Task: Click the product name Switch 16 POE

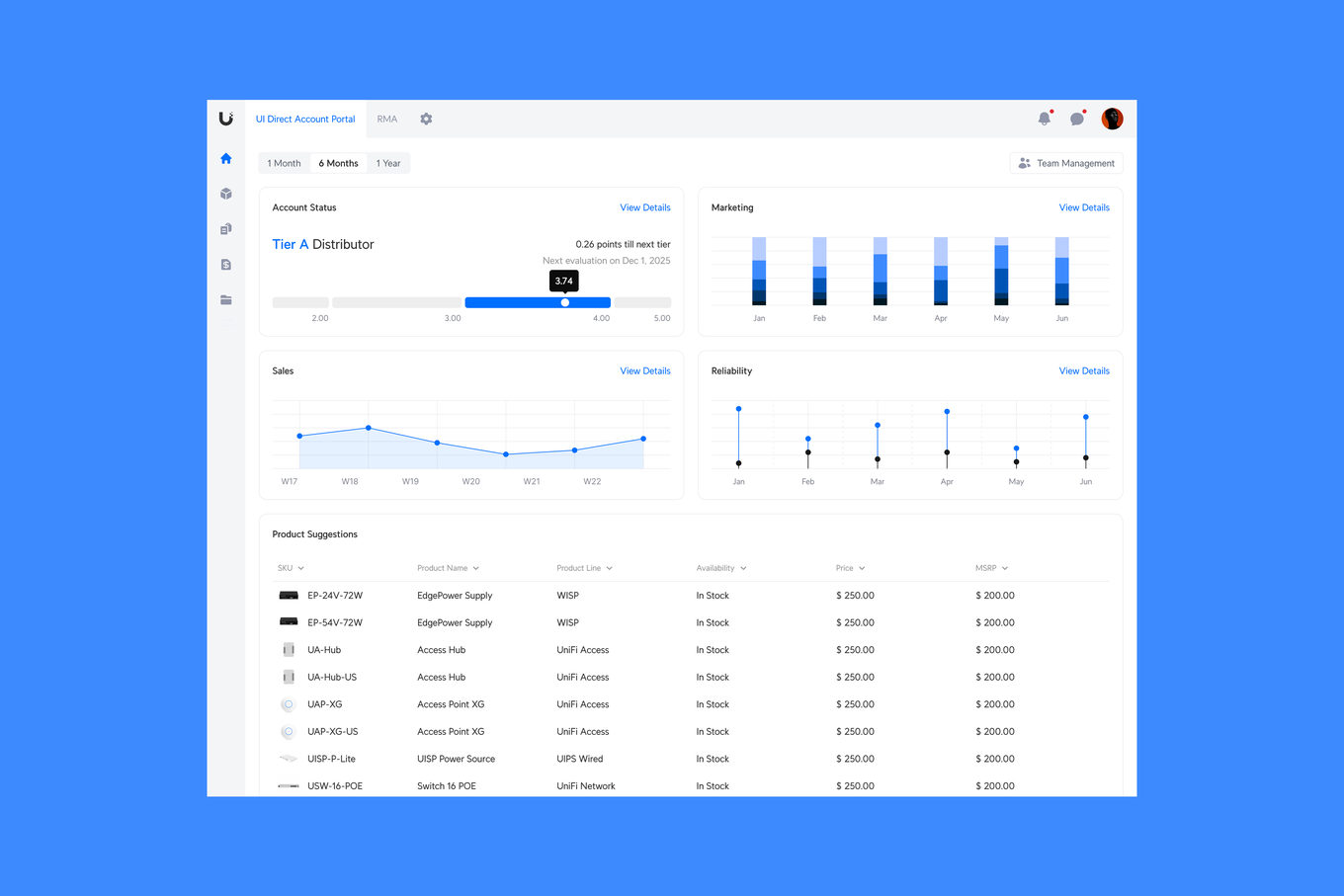Action: tap(447, 786)
